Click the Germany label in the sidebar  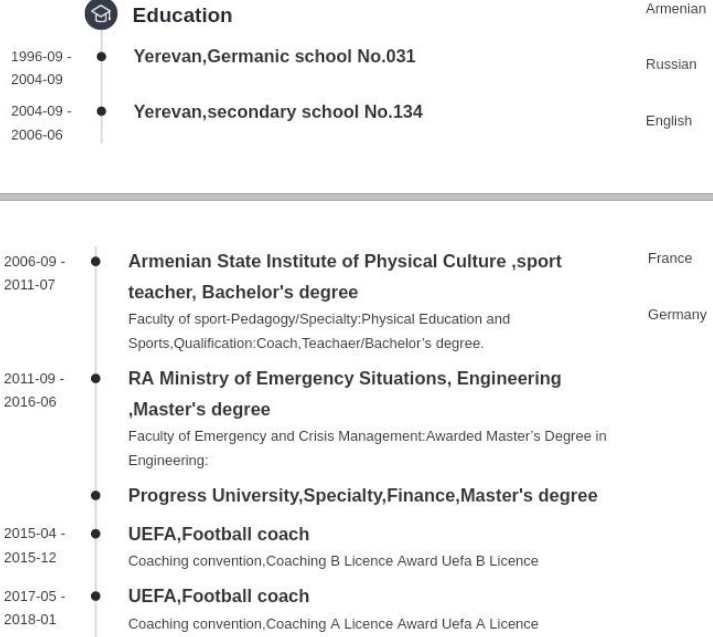point(677,314)
